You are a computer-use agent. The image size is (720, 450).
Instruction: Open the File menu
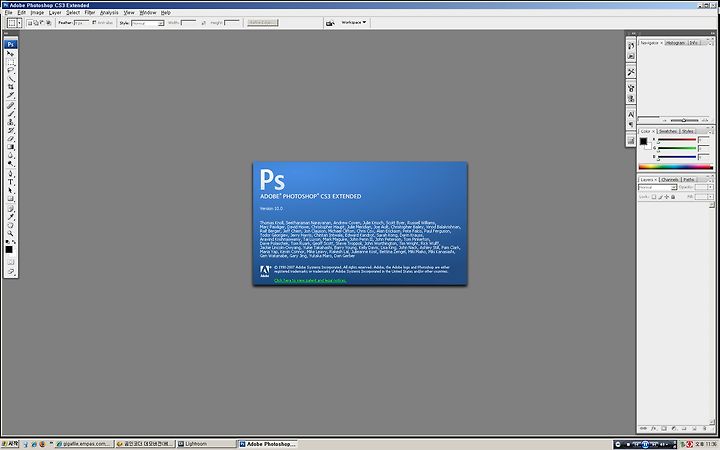(9, 13)
